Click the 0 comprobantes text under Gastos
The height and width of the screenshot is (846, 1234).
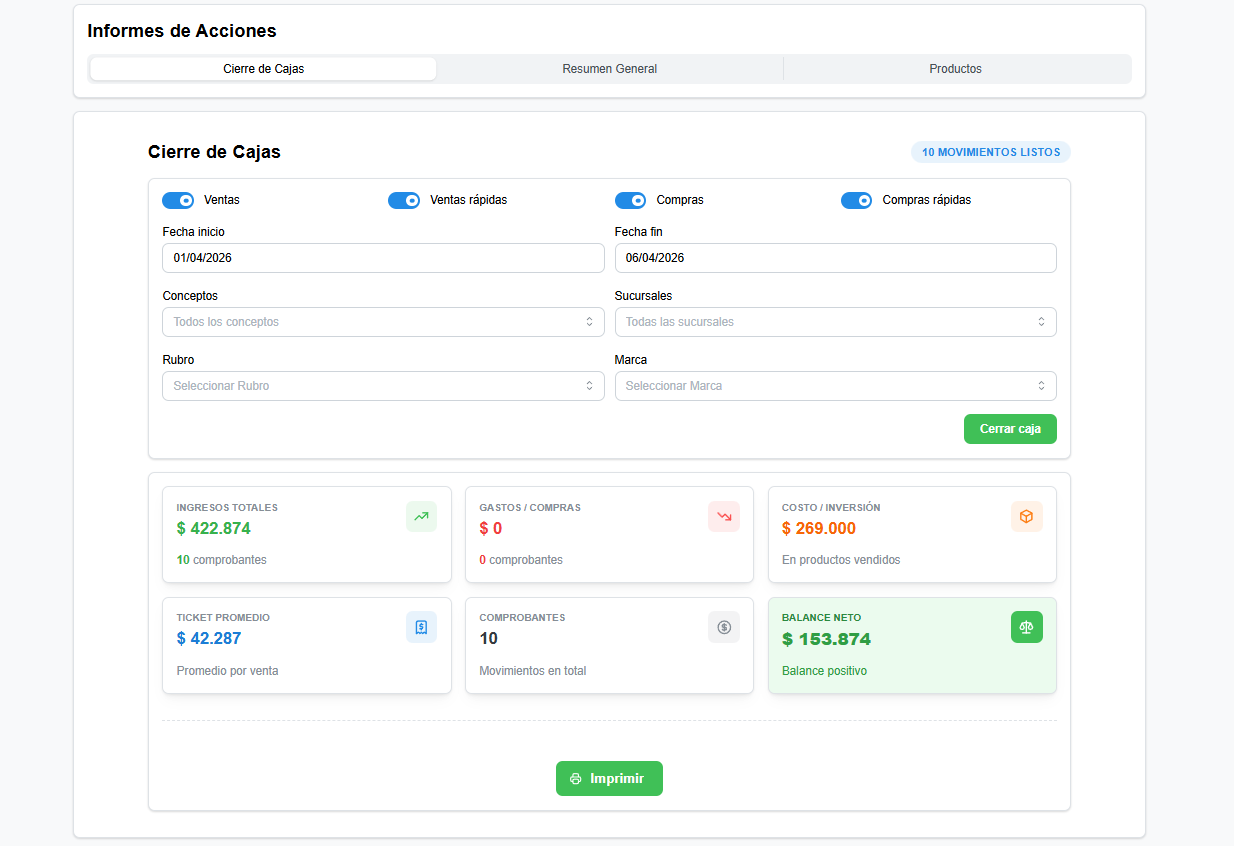point(521,560)
